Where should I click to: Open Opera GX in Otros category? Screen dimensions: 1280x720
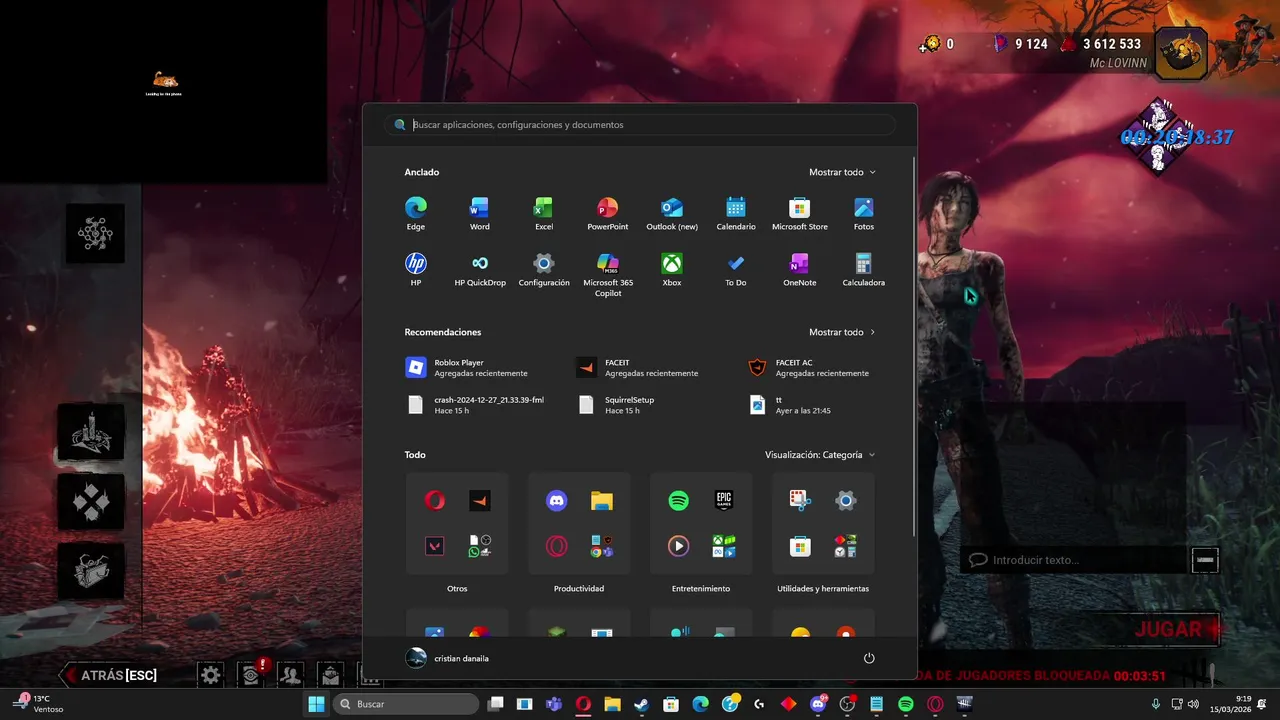435,501
